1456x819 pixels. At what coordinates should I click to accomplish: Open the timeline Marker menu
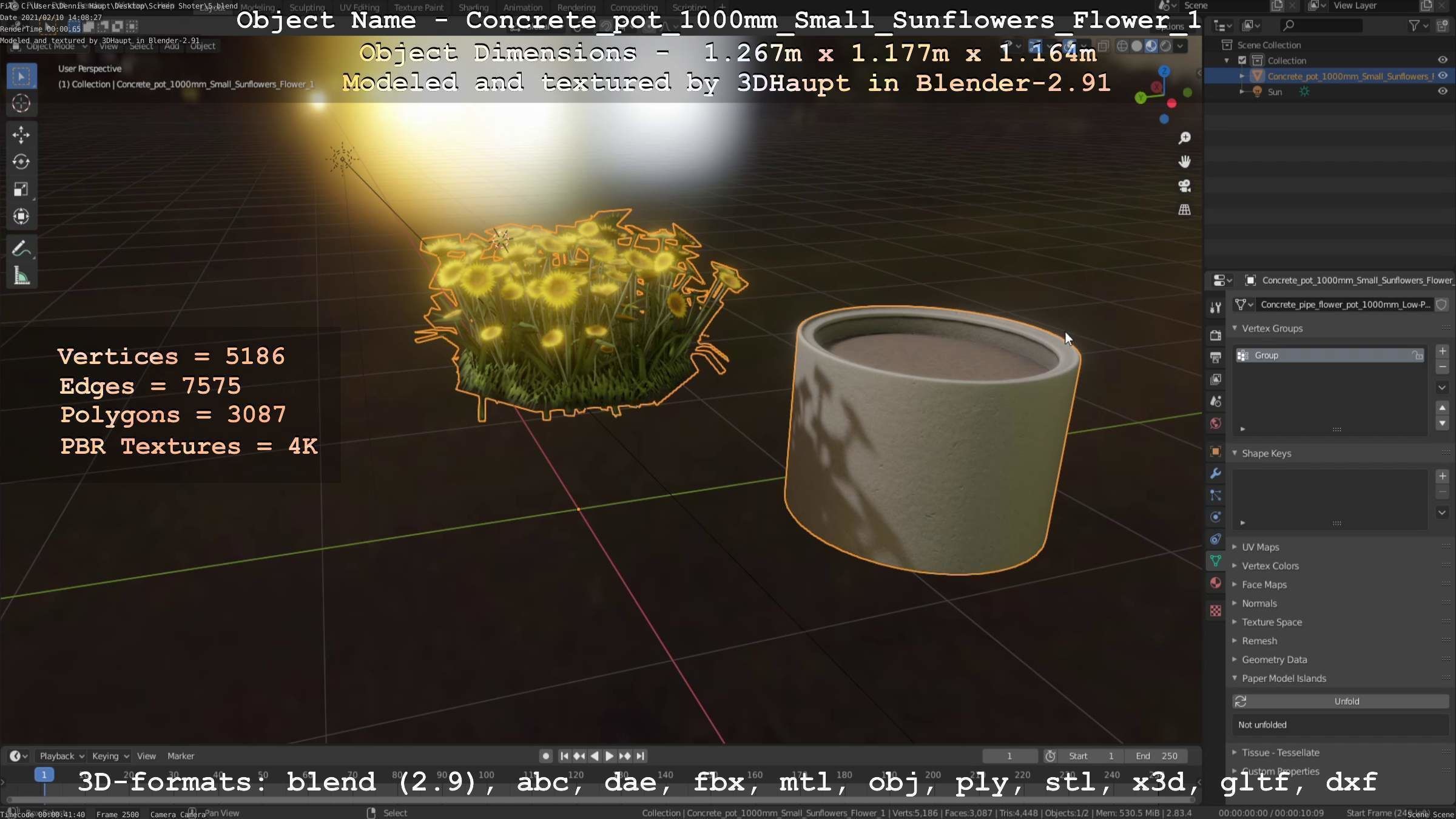click(x=181, y=756)
